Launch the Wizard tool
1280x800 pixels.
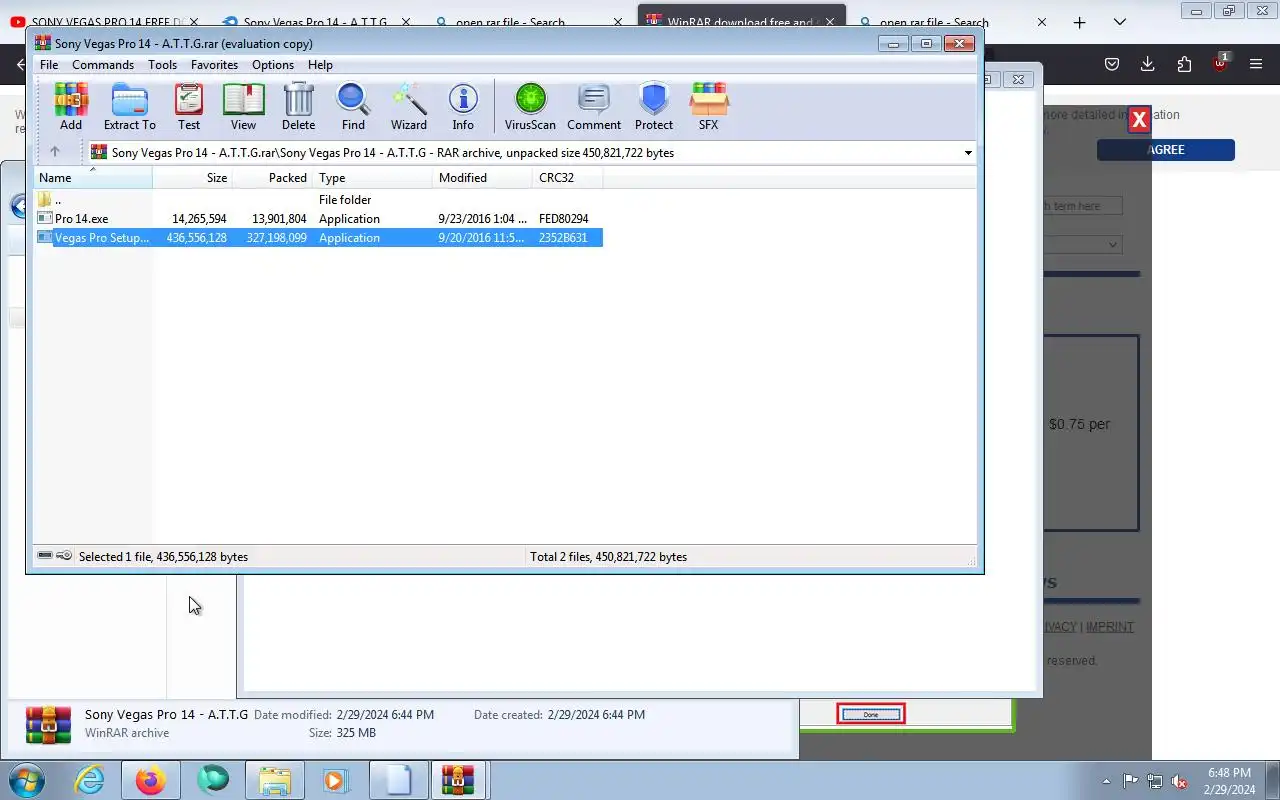coord(408,107)
